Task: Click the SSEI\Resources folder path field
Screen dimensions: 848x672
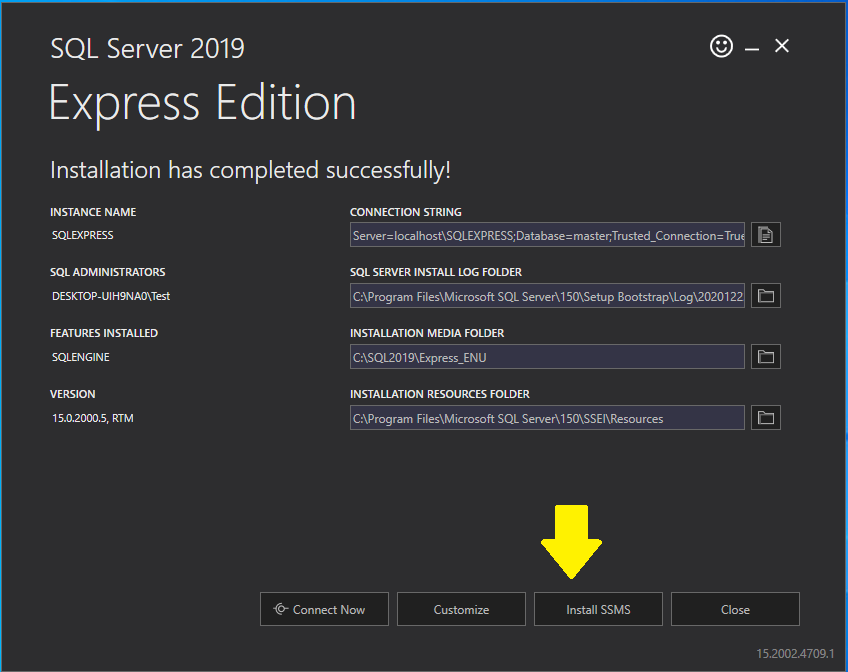Action: tap(547, 418)
